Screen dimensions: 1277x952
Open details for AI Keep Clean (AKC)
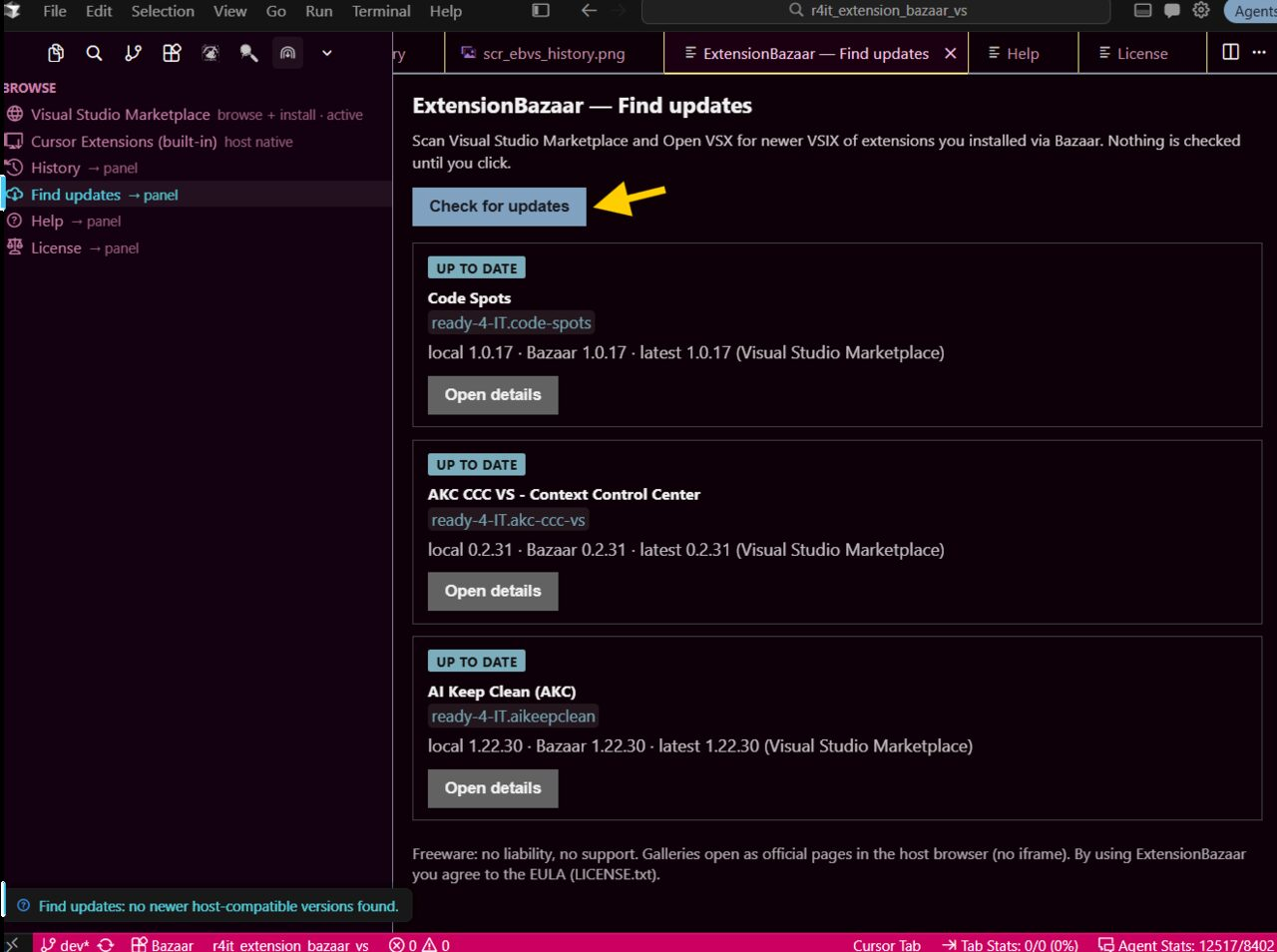click(493, 788)
